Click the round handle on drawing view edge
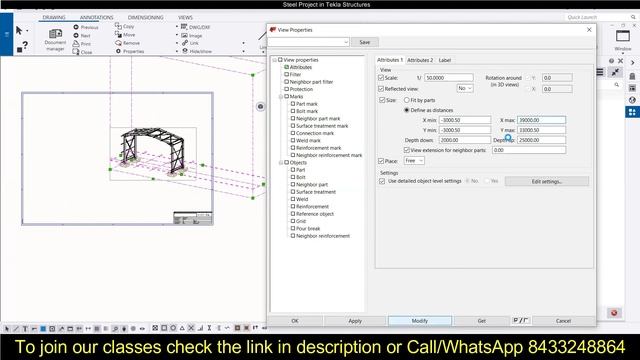640x360 pixels. [260, 107]
